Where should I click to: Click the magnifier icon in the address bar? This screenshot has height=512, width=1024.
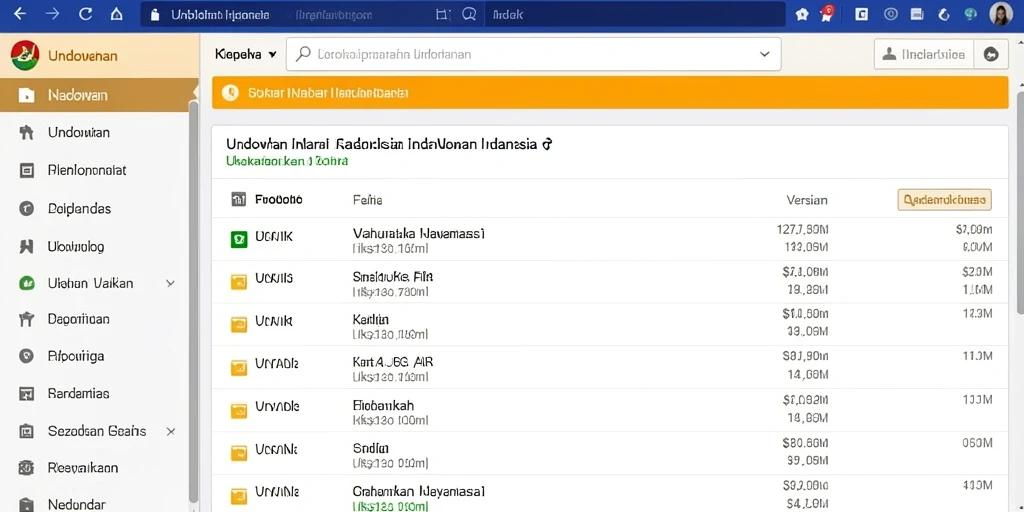[x=469, y=14]
